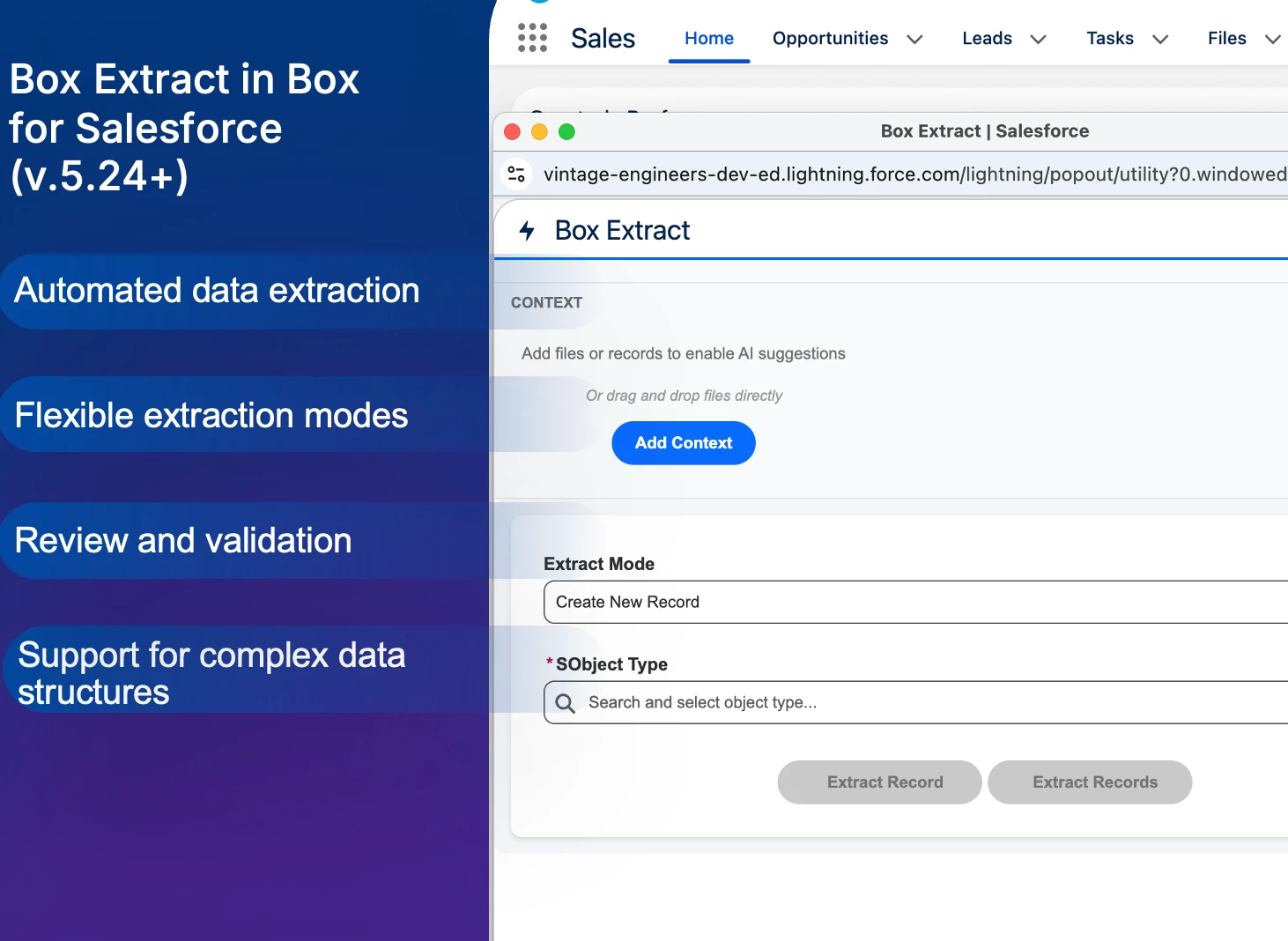The width and height of the screenshot is (1288, 941).
Task: Expand the Files dropdown chevron
Action: pyautogui.click(x=1272, y=39)
